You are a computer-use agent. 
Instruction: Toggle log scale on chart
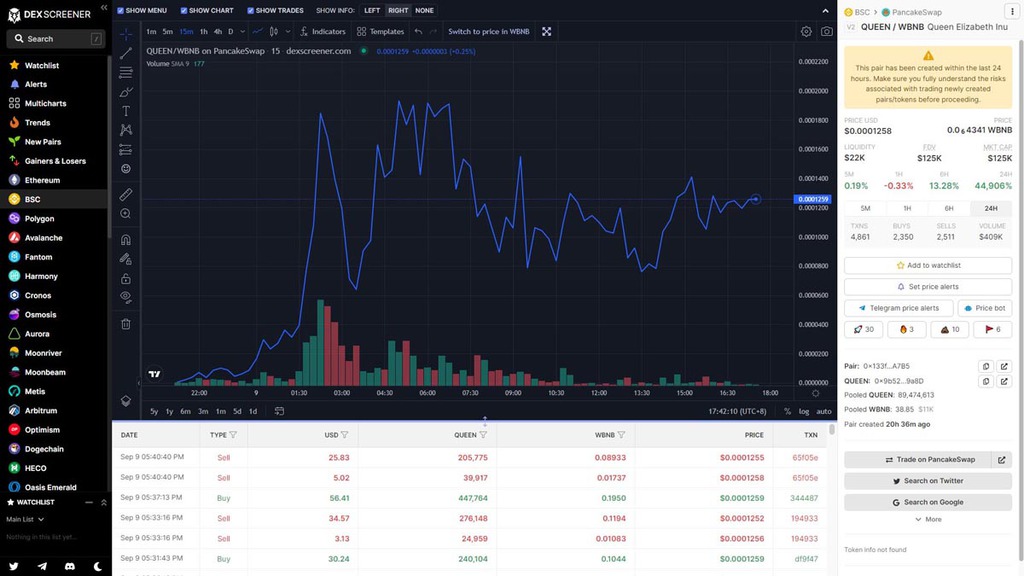tap(804, 411)
